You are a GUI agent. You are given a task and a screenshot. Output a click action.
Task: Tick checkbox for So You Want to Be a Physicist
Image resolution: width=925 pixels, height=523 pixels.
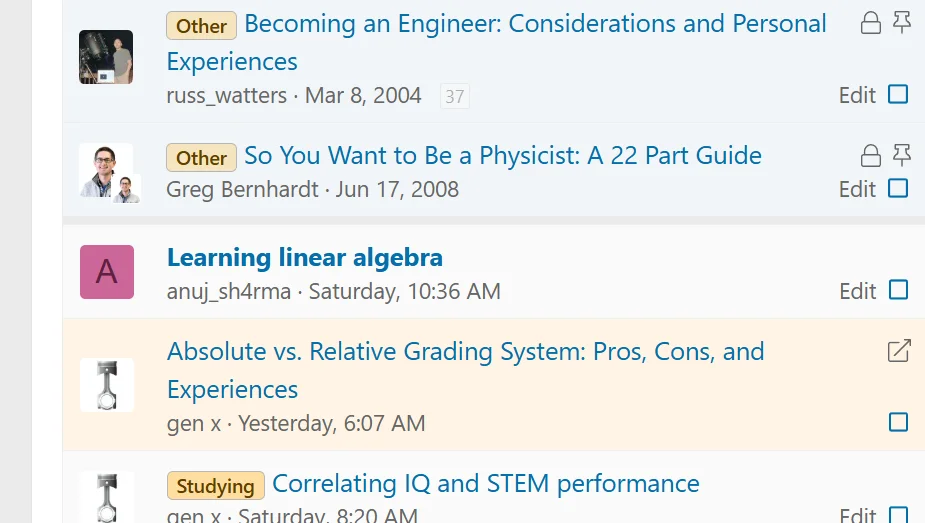coord(898,189)
